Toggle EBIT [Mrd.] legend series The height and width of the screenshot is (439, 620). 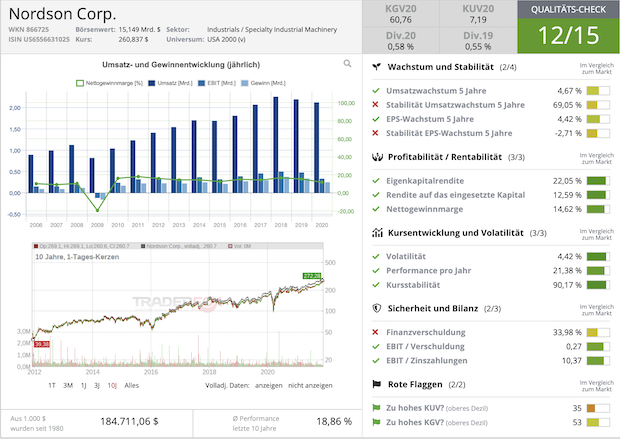(217, 83)
